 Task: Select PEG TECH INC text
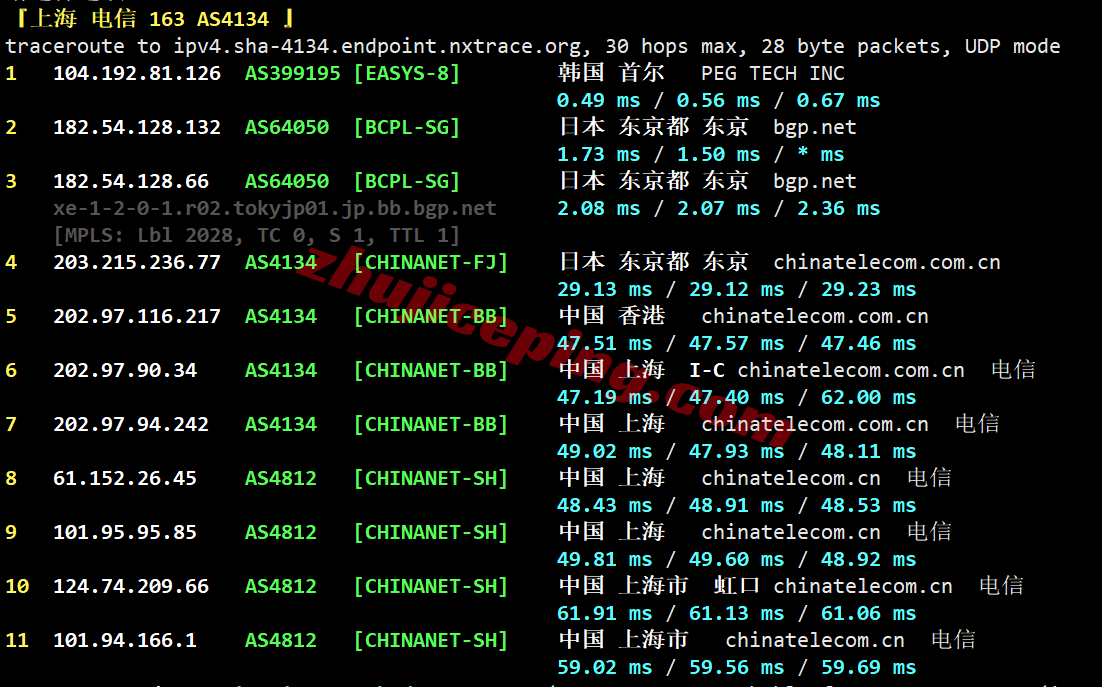[x=772, y=73]
